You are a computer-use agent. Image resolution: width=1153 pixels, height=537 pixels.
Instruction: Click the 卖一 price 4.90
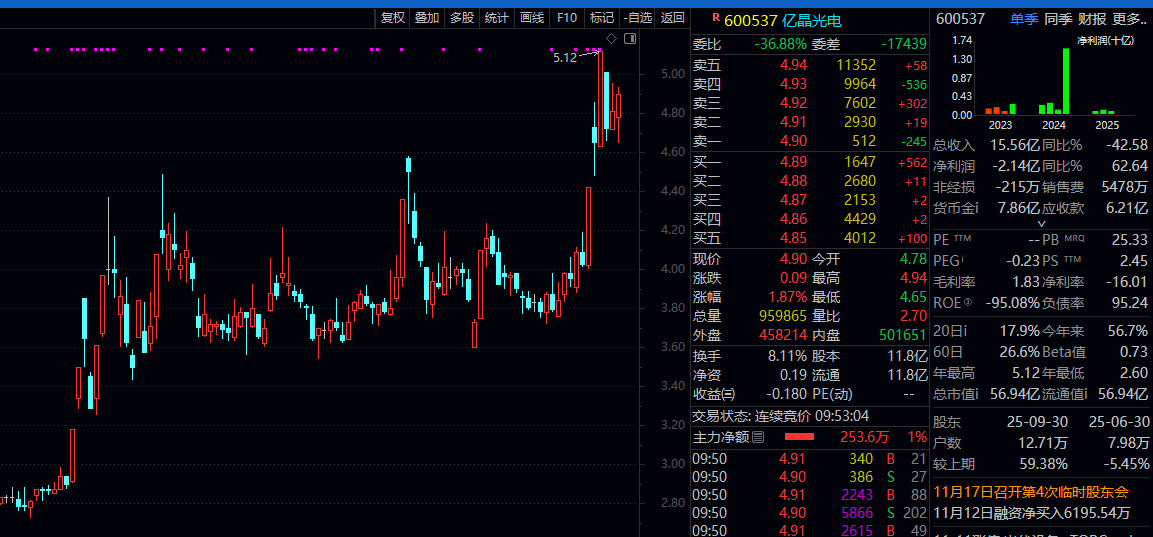coord(793,141)
